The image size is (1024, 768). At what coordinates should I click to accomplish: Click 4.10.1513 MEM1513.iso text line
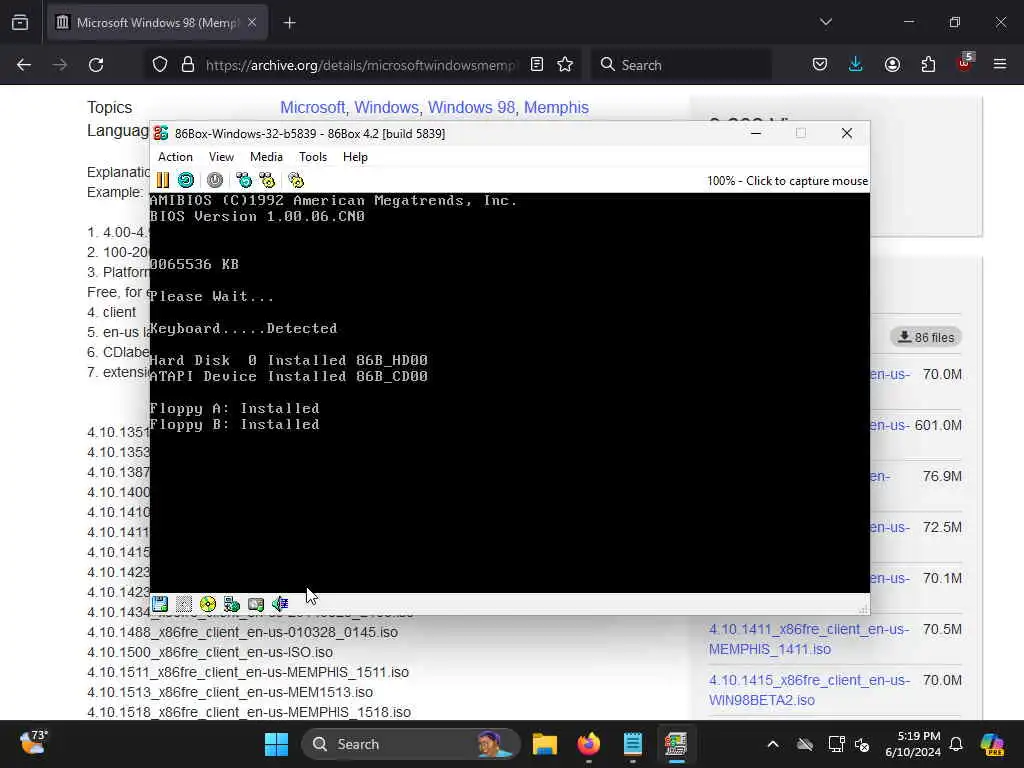[230, 692]
